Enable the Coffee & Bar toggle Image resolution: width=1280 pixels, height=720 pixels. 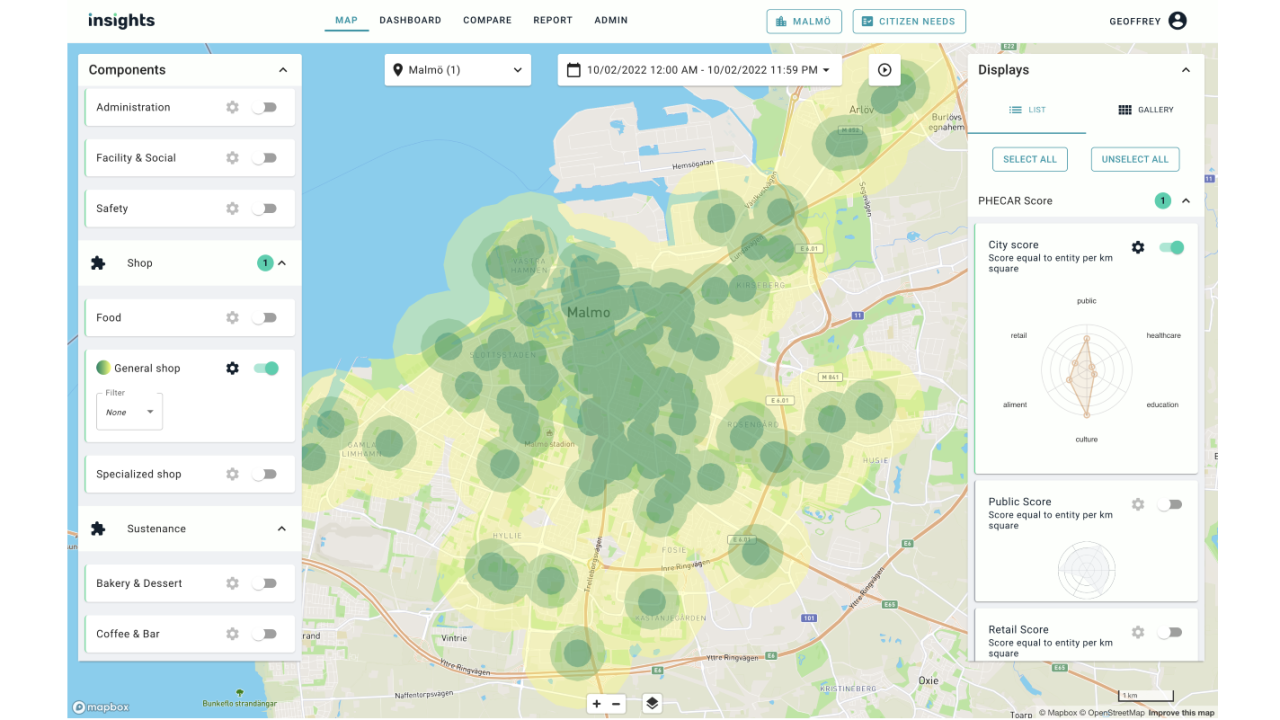(x=264, y=634)
